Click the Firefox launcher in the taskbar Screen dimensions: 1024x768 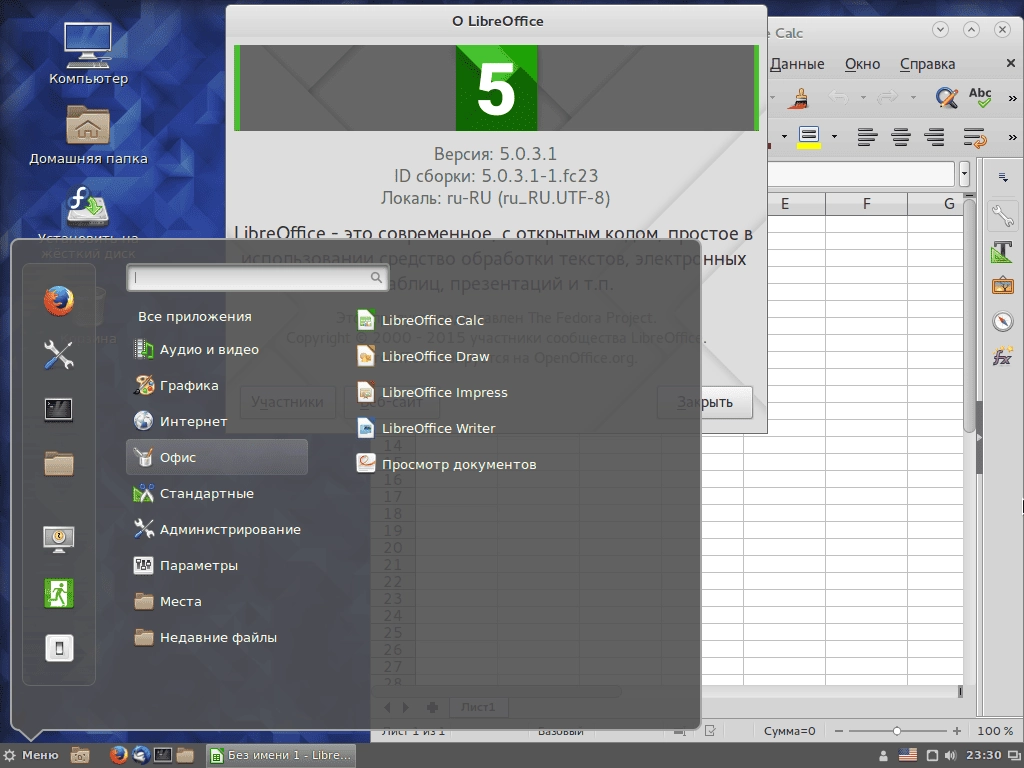click(118, 755)
